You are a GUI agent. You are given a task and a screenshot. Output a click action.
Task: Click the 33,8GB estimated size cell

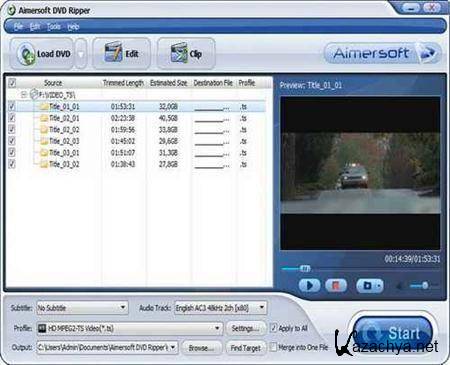tap(168, 130)
